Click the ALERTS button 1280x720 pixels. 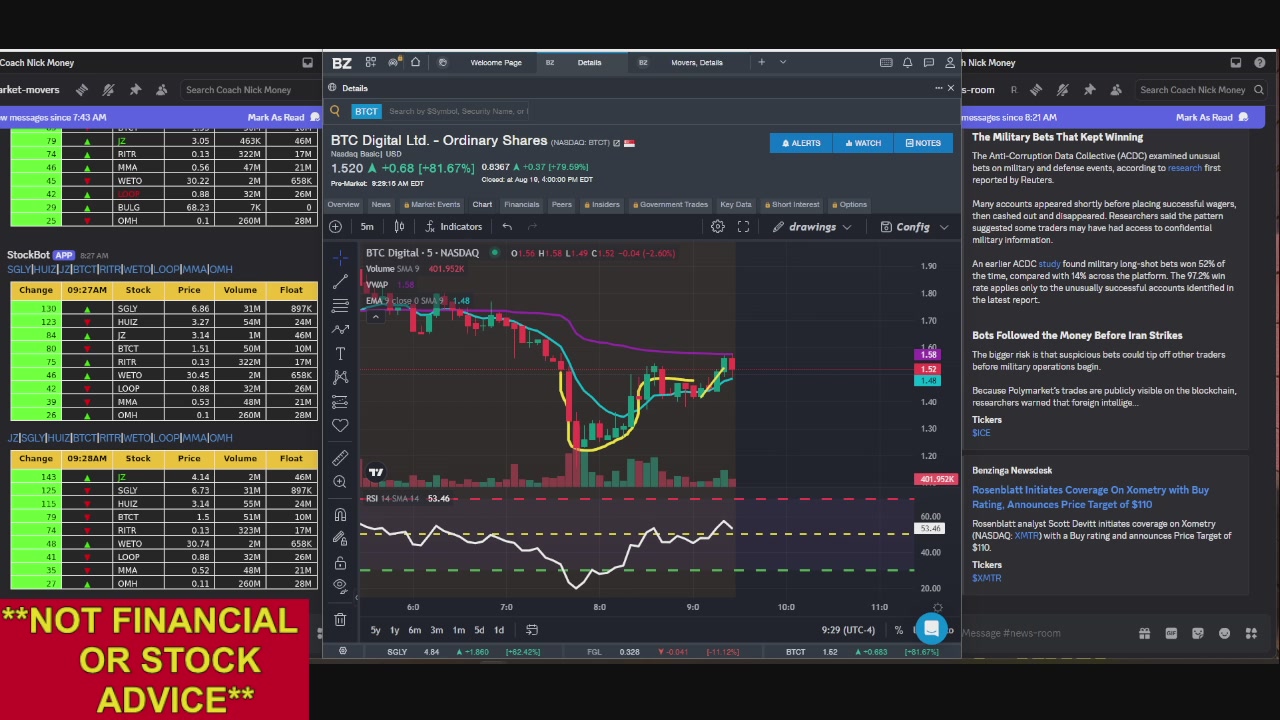point(801,143)
